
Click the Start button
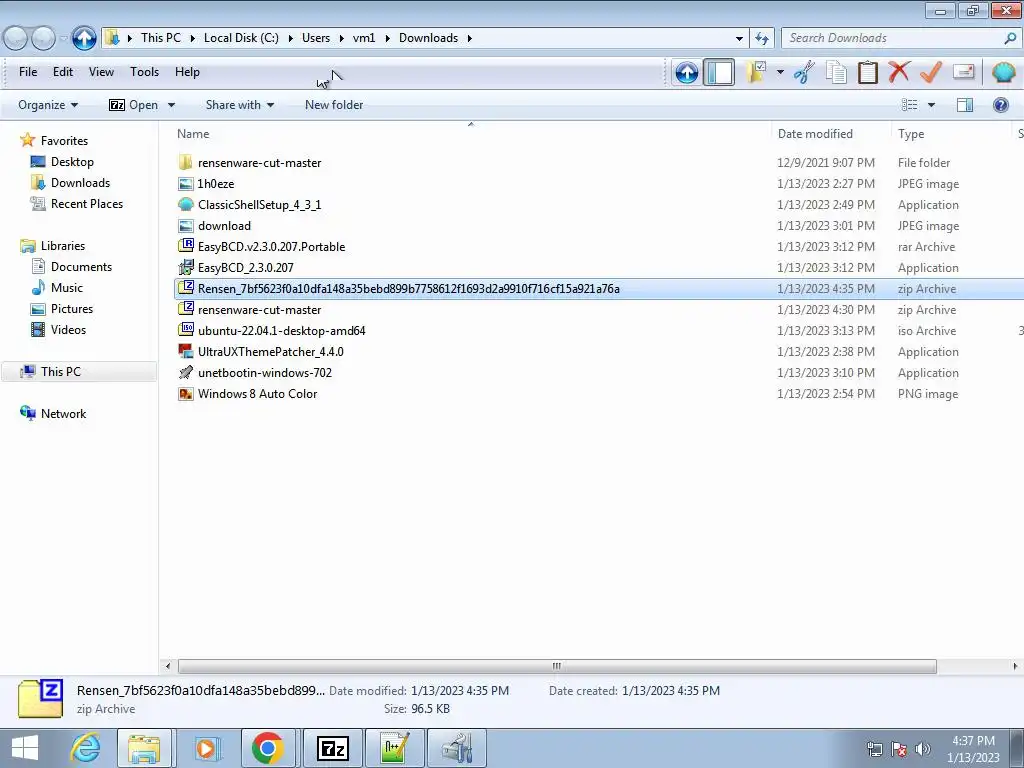point(25,748)
